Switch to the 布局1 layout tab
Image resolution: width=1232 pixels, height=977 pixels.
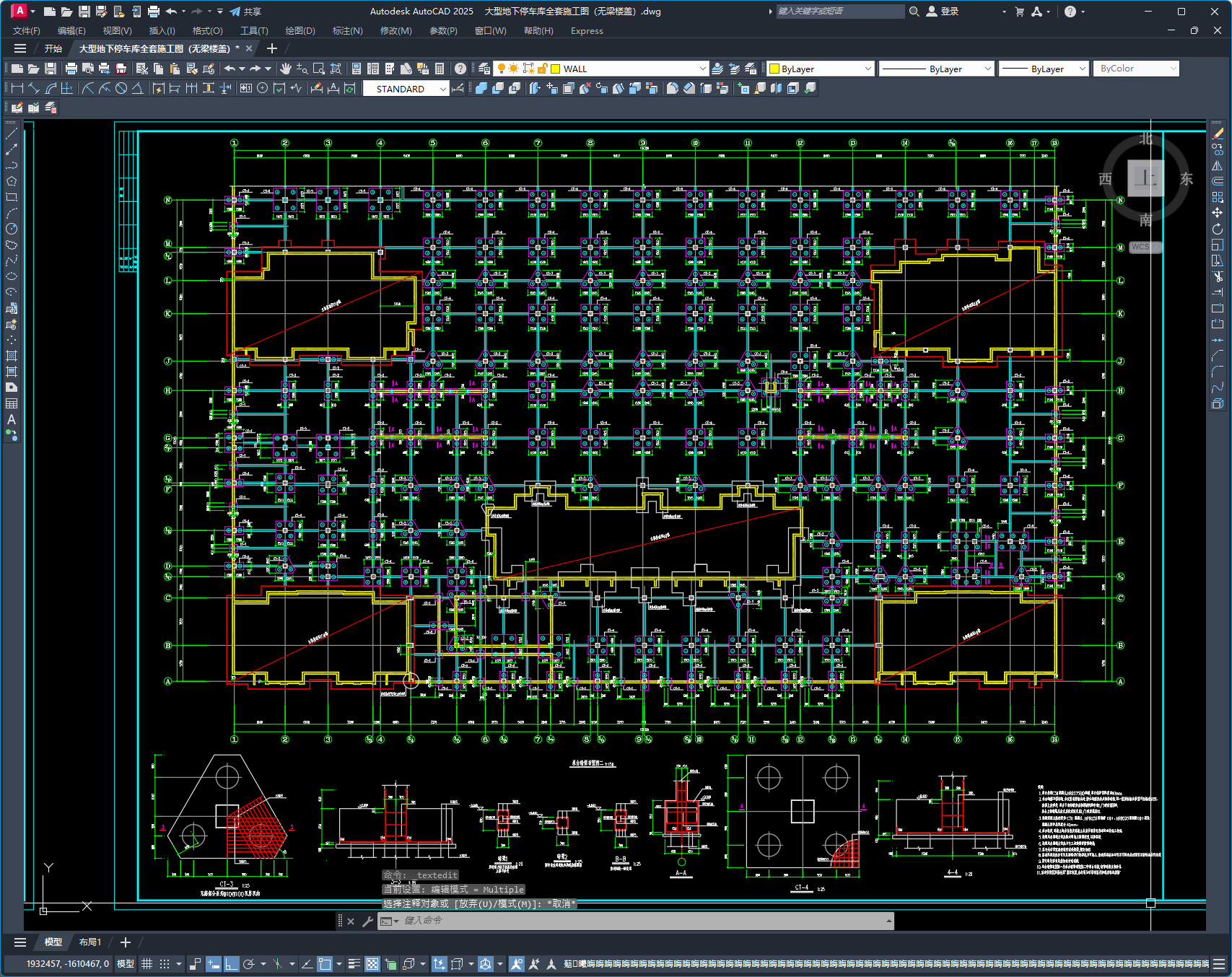pos(90,942)
